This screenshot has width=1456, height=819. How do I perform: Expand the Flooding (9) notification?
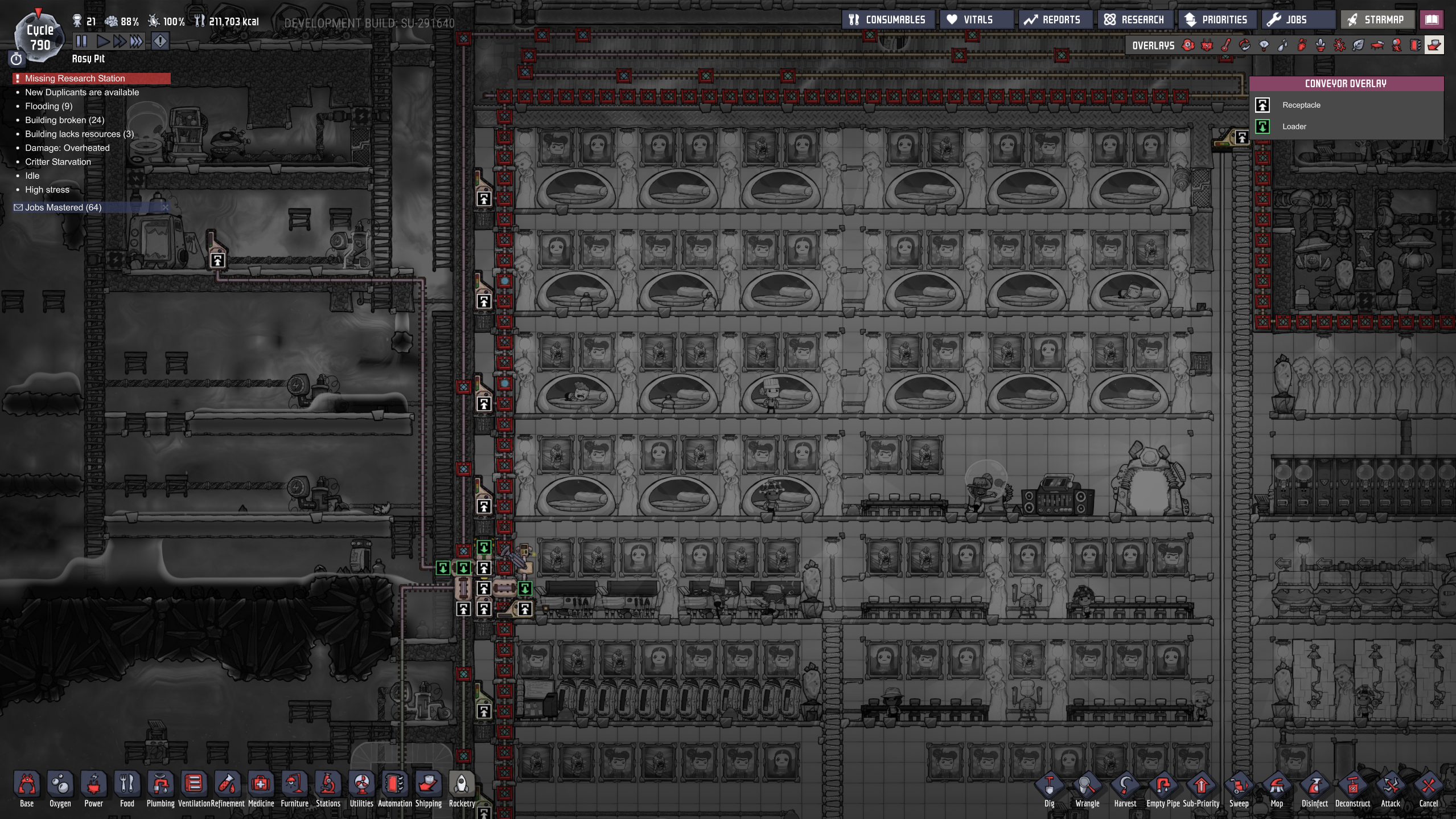pyautogui.click(x=49, y=106)
